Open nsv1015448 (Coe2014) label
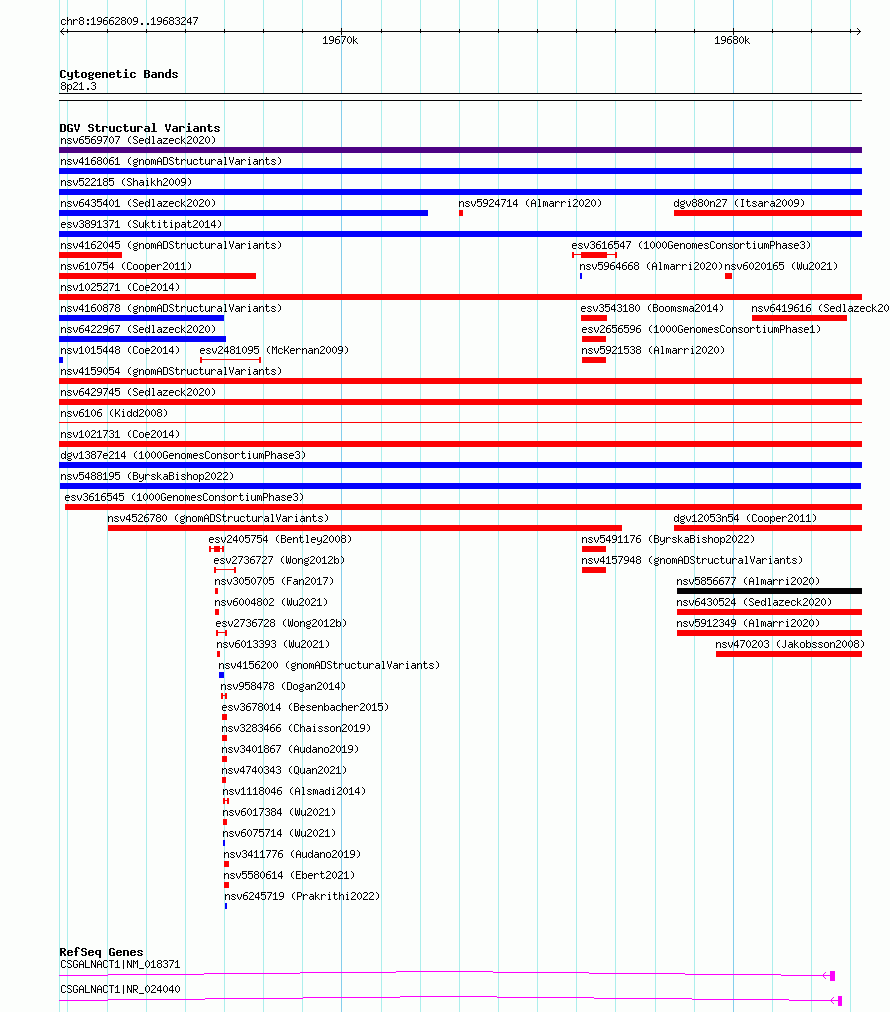 (120, 350)
